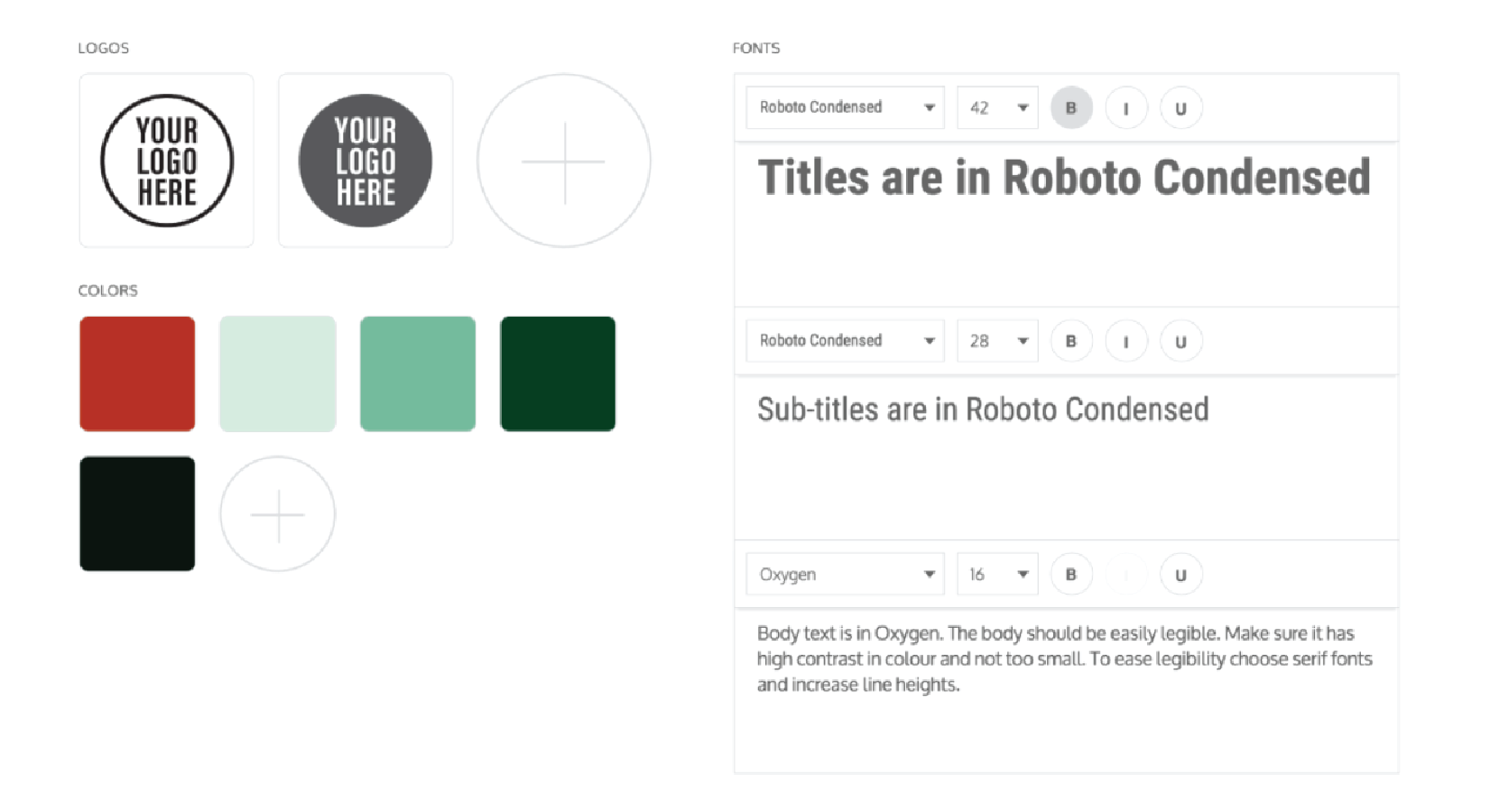Toggle underline for body font
This screenshot has height=812, width=1490.
click(x=1180, y=574)
